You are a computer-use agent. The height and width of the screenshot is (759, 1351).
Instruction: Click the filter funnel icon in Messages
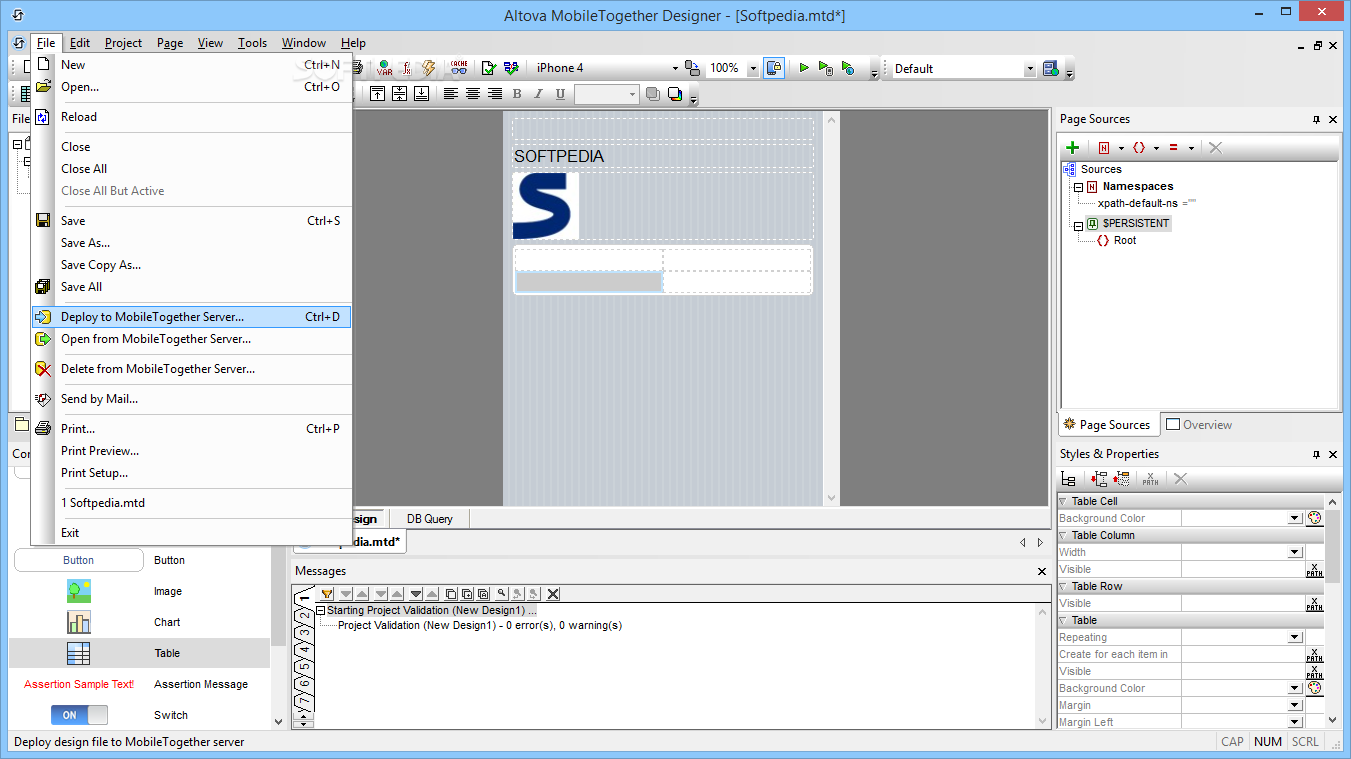[x=327, y=594]
